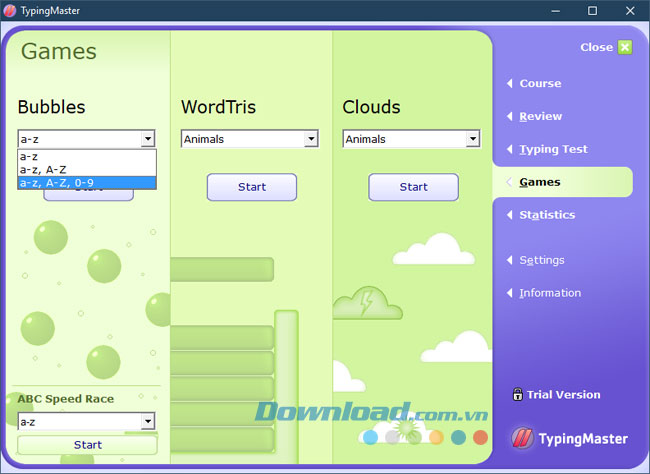
Task: Click the arrow next to Review
Action: tap(510, 116)
